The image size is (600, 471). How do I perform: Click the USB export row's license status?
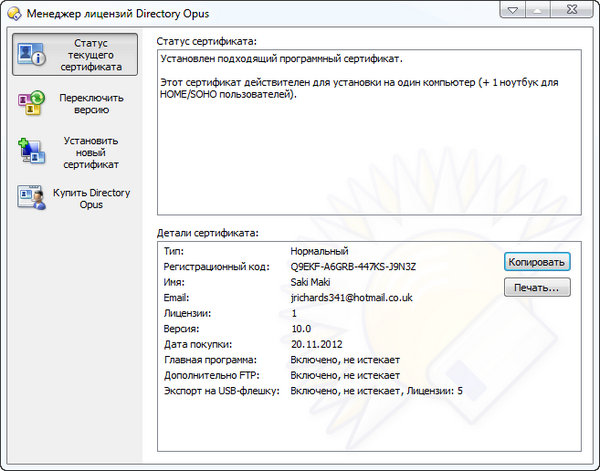pos(376,391)
